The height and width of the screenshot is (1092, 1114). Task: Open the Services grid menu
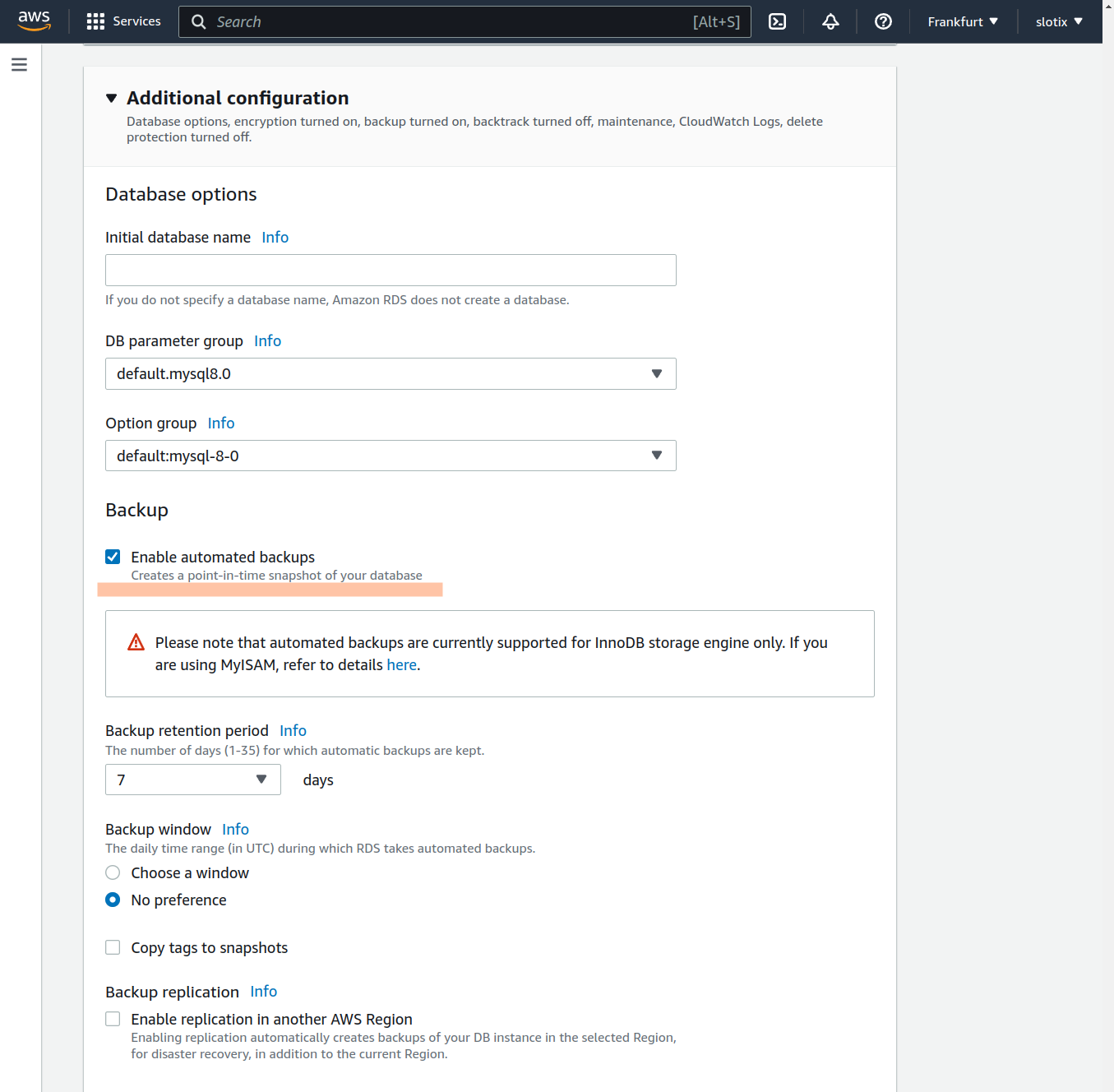[x=95, y=21]
